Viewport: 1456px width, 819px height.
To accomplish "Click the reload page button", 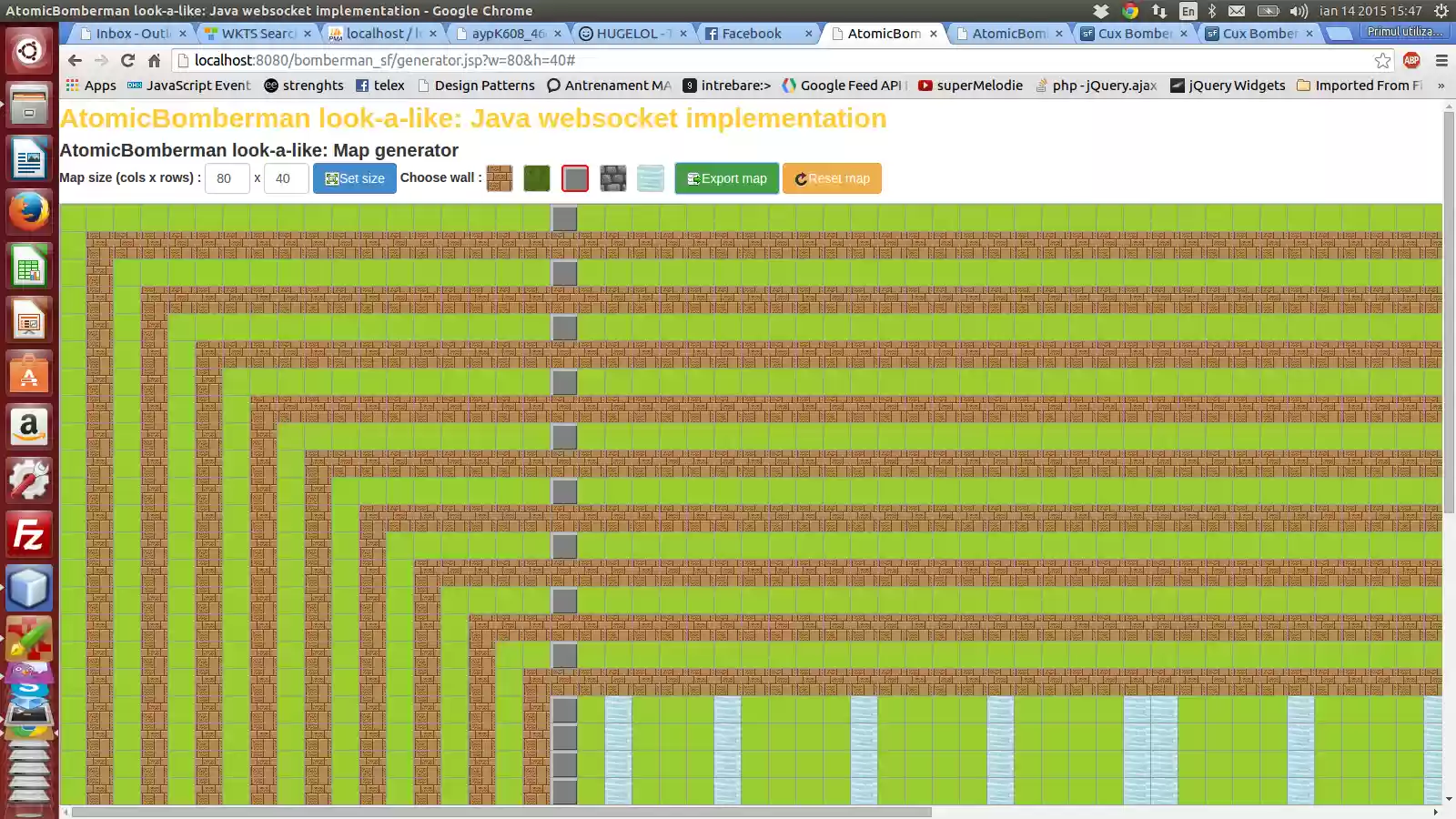I will tap(126, 61).
